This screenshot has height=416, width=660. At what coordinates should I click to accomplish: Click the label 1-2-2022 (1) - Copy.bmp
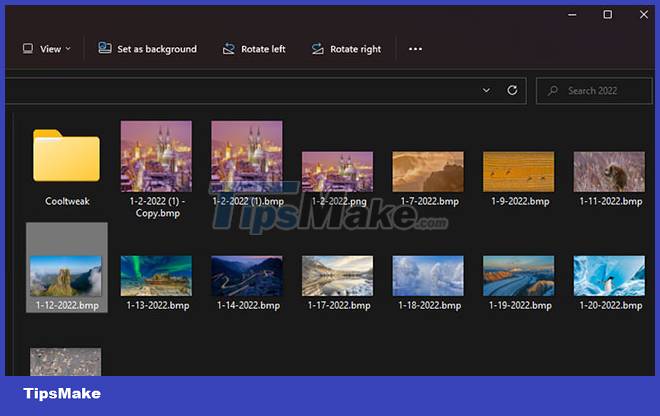click(158, 207)
